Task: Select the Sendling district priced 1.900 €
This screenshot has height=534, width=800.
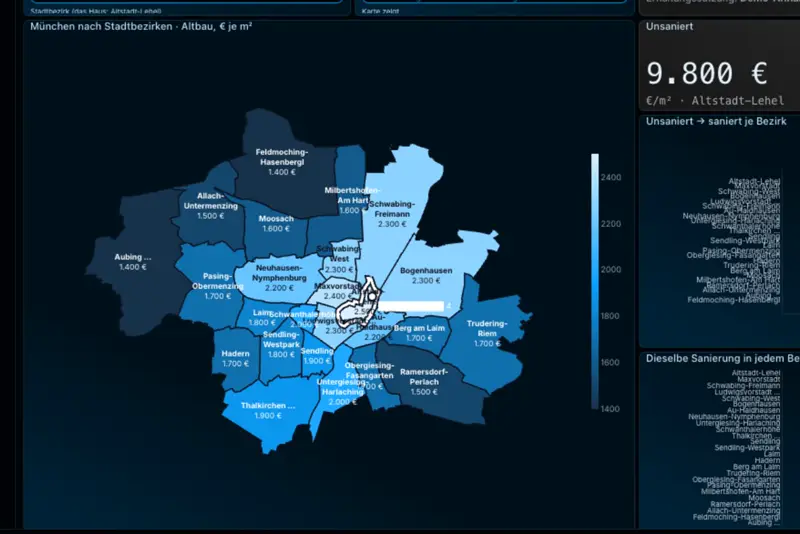Action: coord(317,356)
